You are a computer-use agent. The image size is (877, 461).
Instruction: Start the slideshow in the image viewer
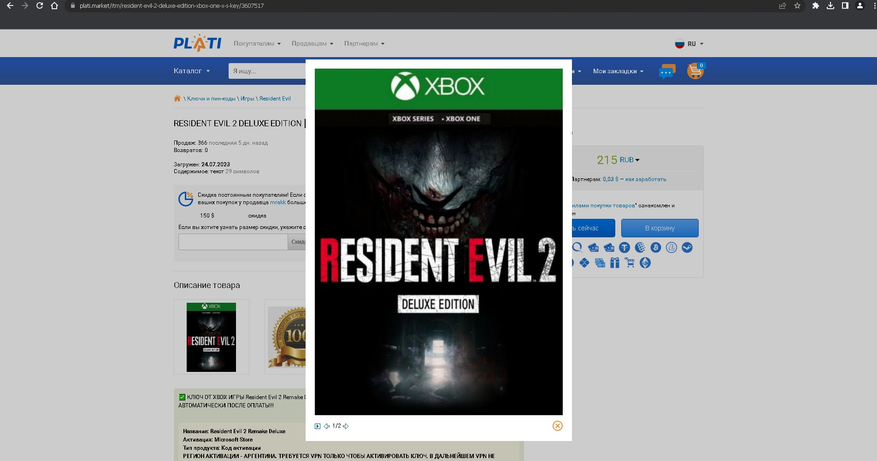pyautogui.click(x=318, y=426)
